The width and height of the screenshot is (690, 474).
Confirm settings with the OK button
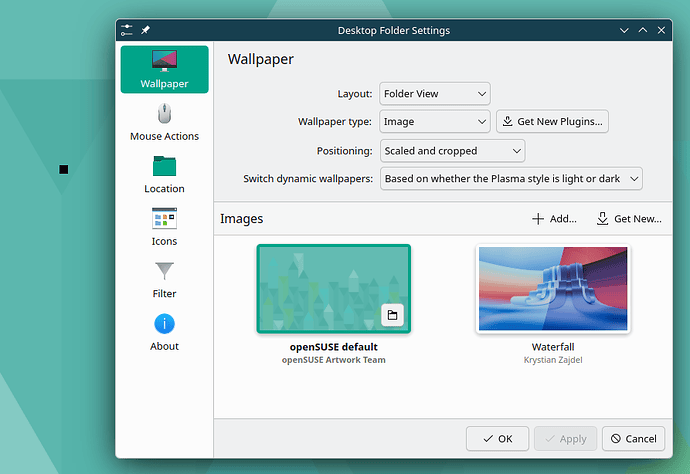[x=497, y=439]
